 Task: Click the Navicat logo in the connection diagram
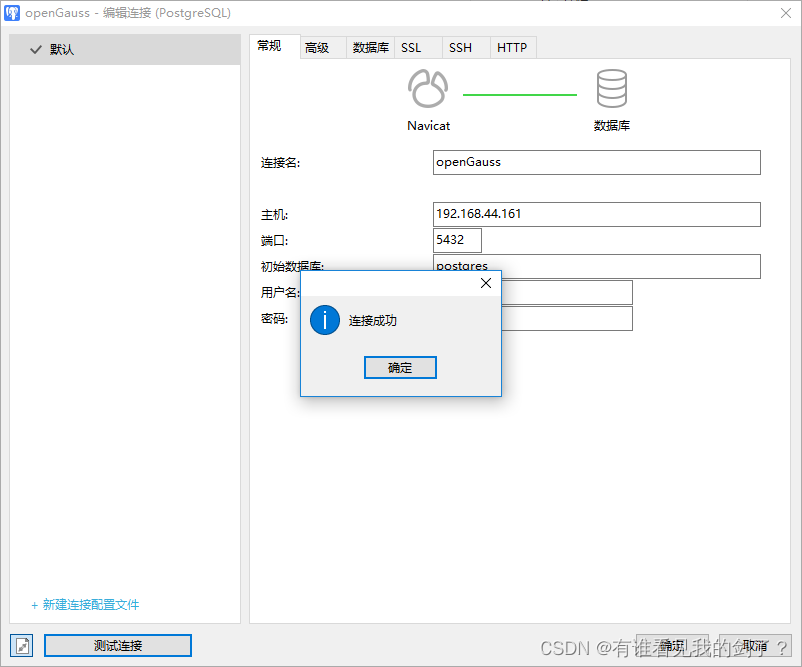click(428, 88)
